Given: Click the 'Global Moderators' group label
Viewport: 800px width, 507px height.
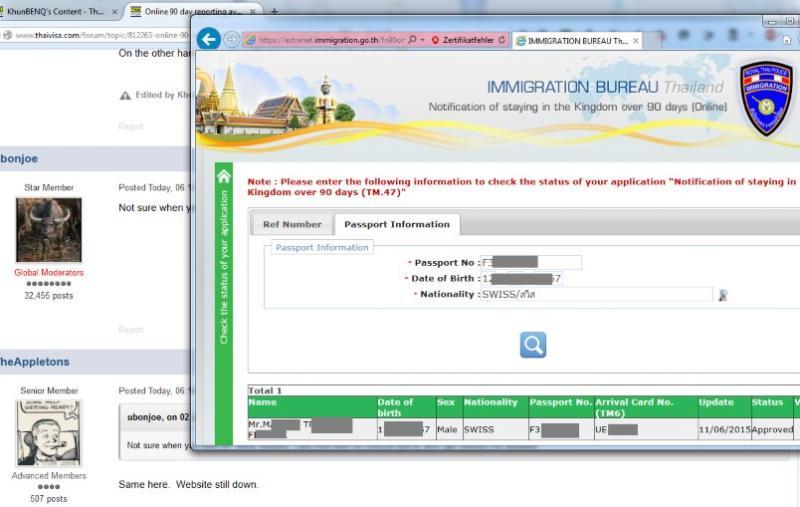Looking at the screenshot, I should [x=49, y=272].
